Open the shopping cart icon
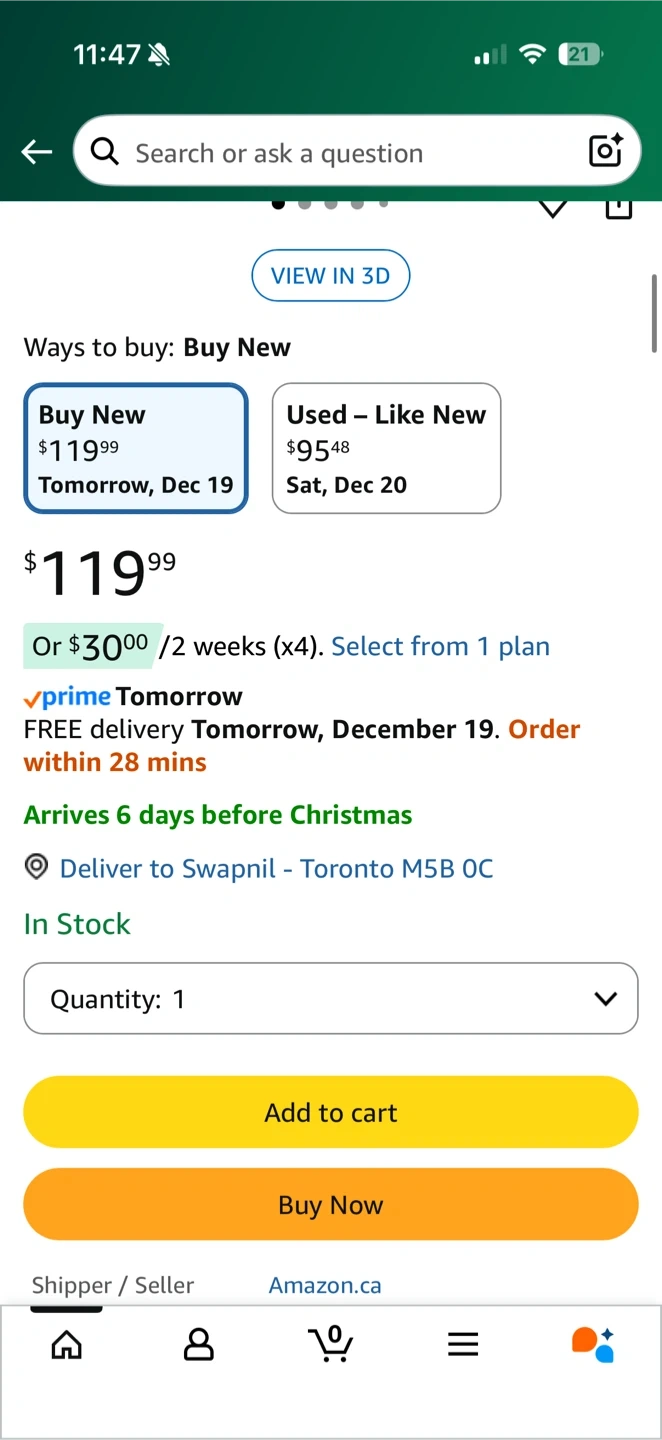Screen dimensions: 662x1440 click(x=331, y=1344)
